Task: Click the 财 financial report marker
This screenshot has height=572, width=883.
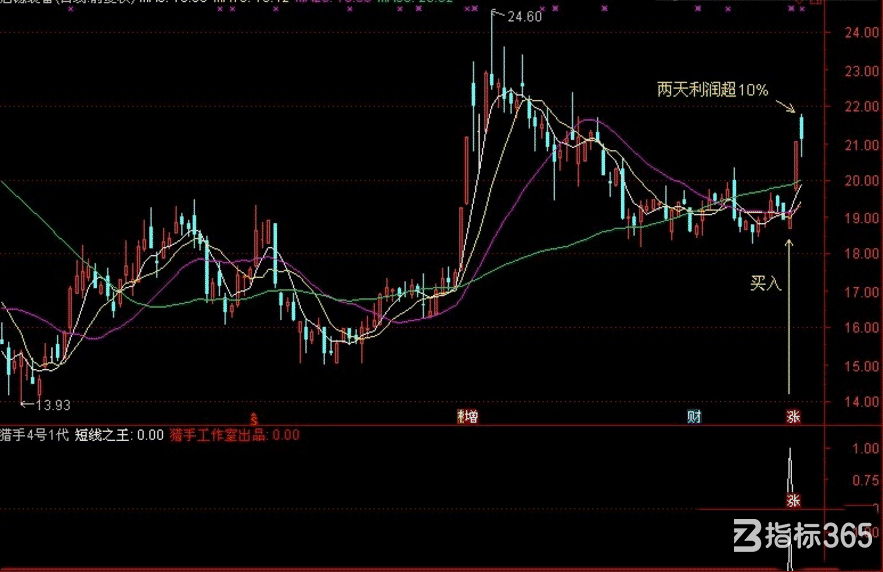Action: 694,417
